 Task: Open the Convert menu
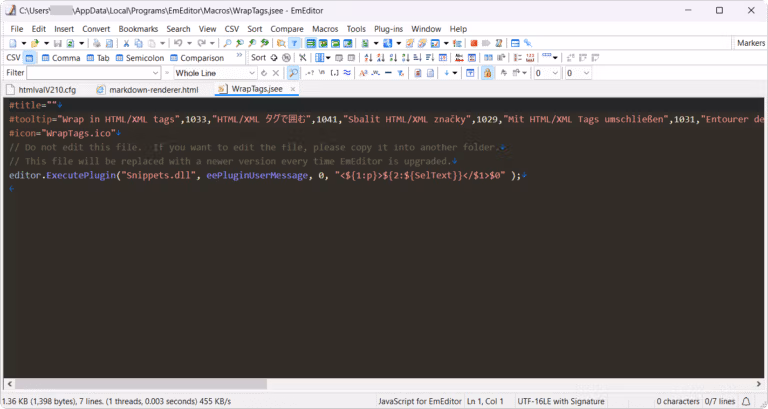pos(96,29)
